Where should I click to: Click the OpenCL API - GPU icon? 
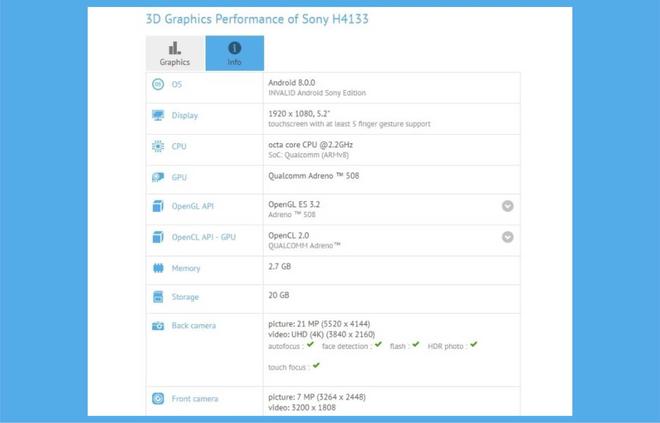click(158, 237)
